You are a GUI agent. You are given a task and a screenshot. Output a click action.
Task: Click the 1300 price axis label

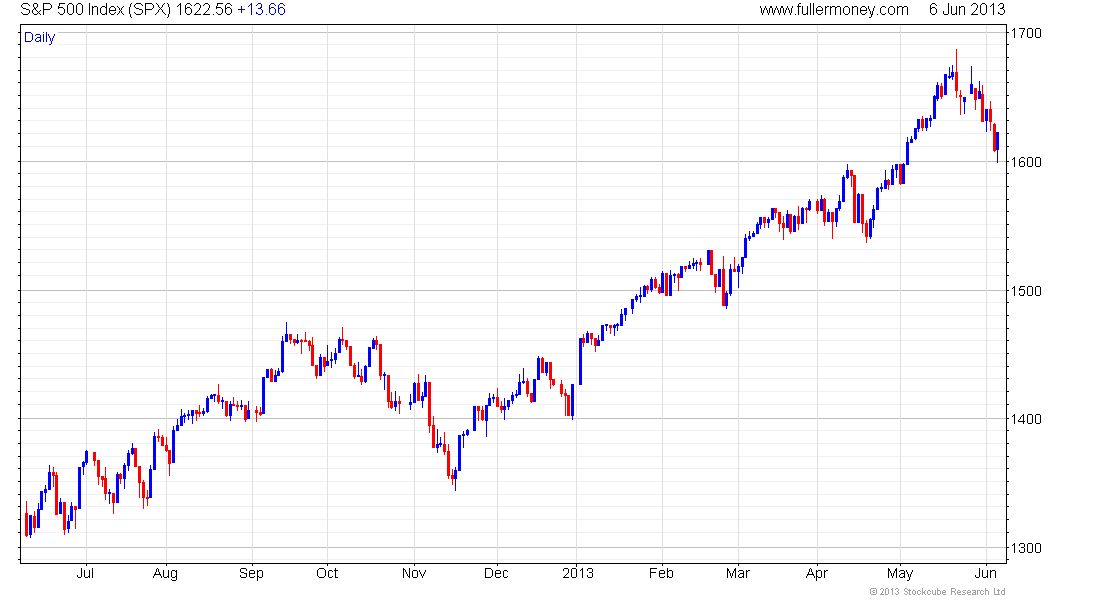click(x=1026, y=548)
